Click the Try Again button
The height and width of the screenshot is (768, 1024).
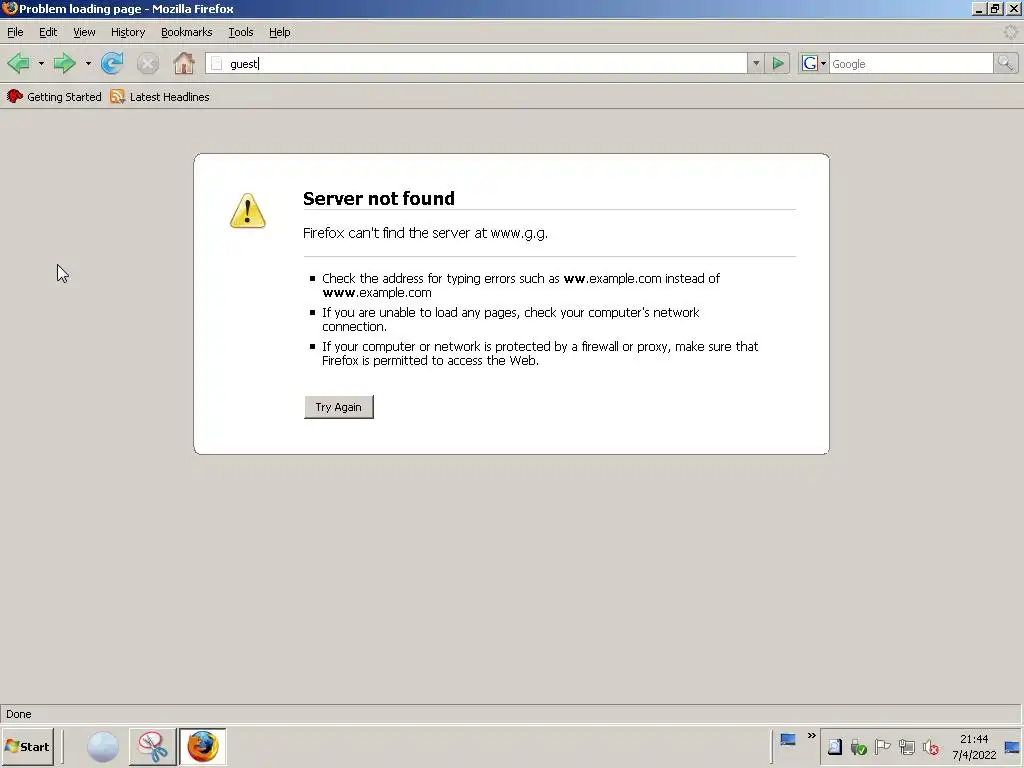coord(338,407)
